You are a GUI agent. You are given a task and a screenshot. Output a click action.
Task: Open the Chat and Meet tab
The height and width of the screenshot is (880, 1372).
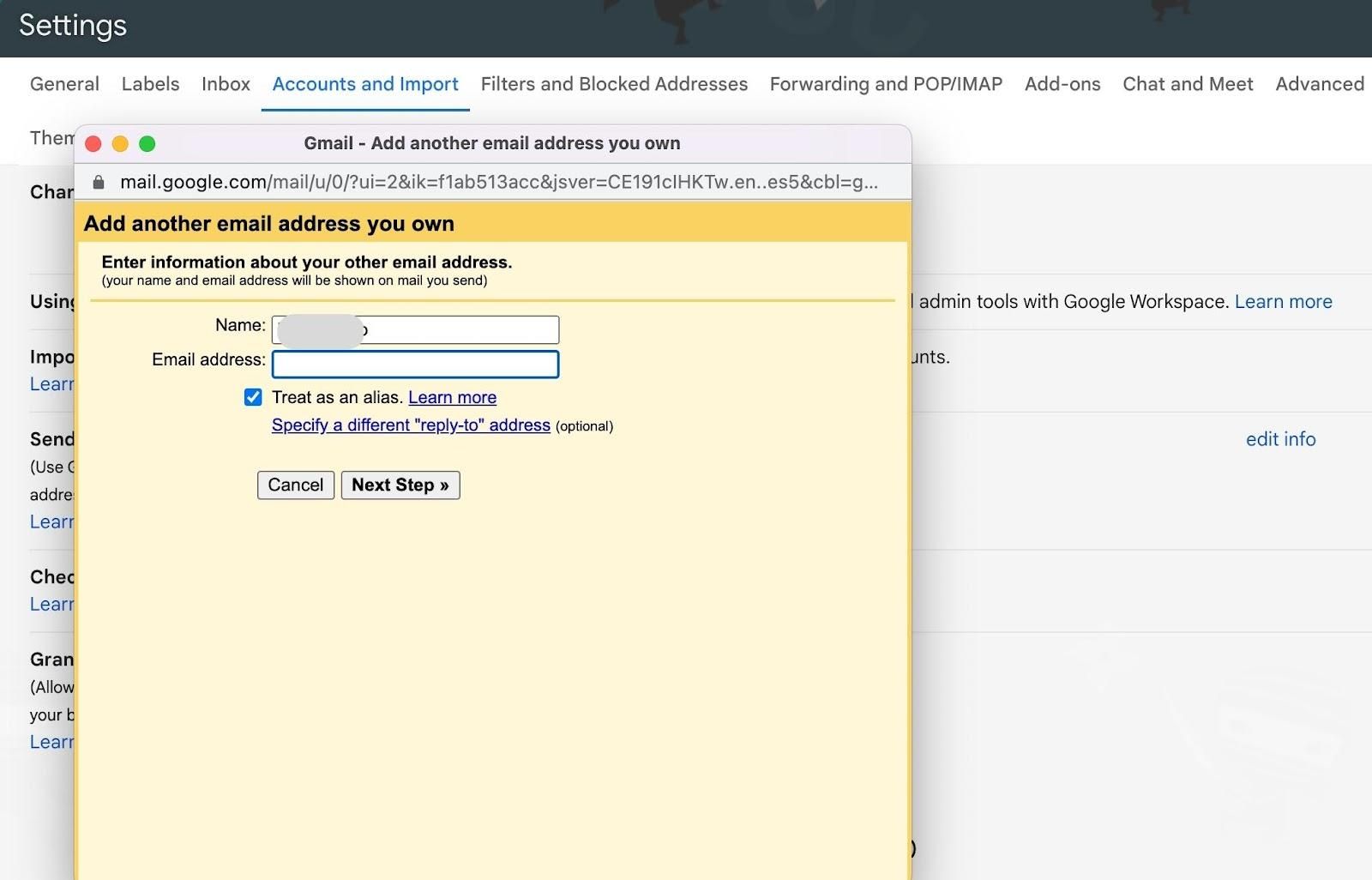click(x=1188, y=84)
